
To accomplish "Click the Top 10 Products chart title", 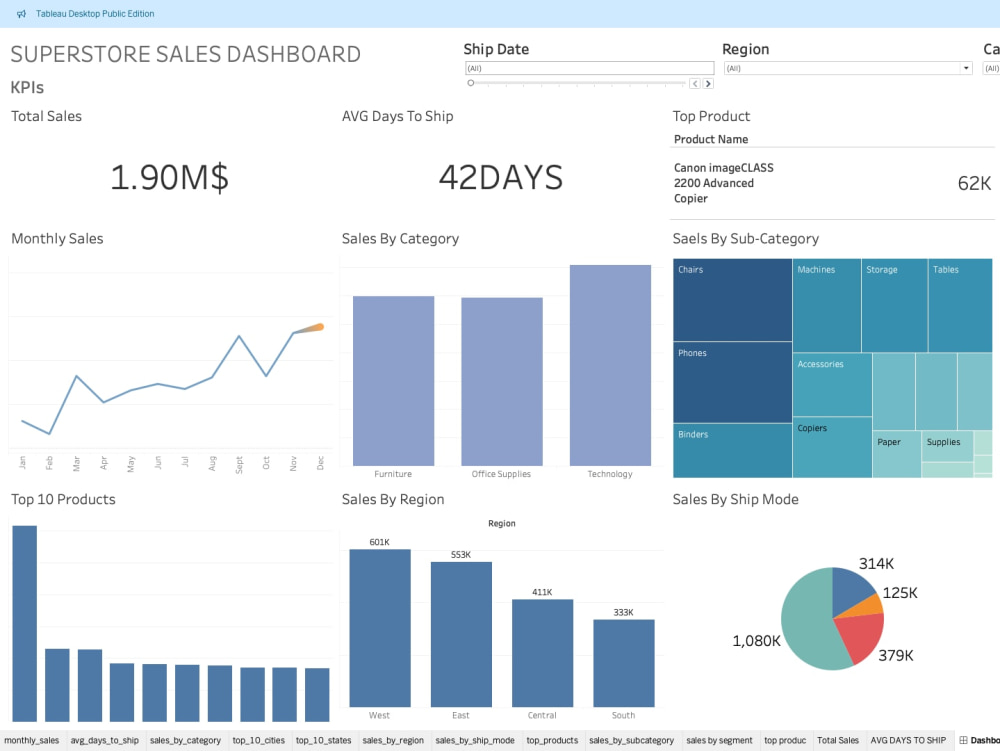I will click(63, 499).
